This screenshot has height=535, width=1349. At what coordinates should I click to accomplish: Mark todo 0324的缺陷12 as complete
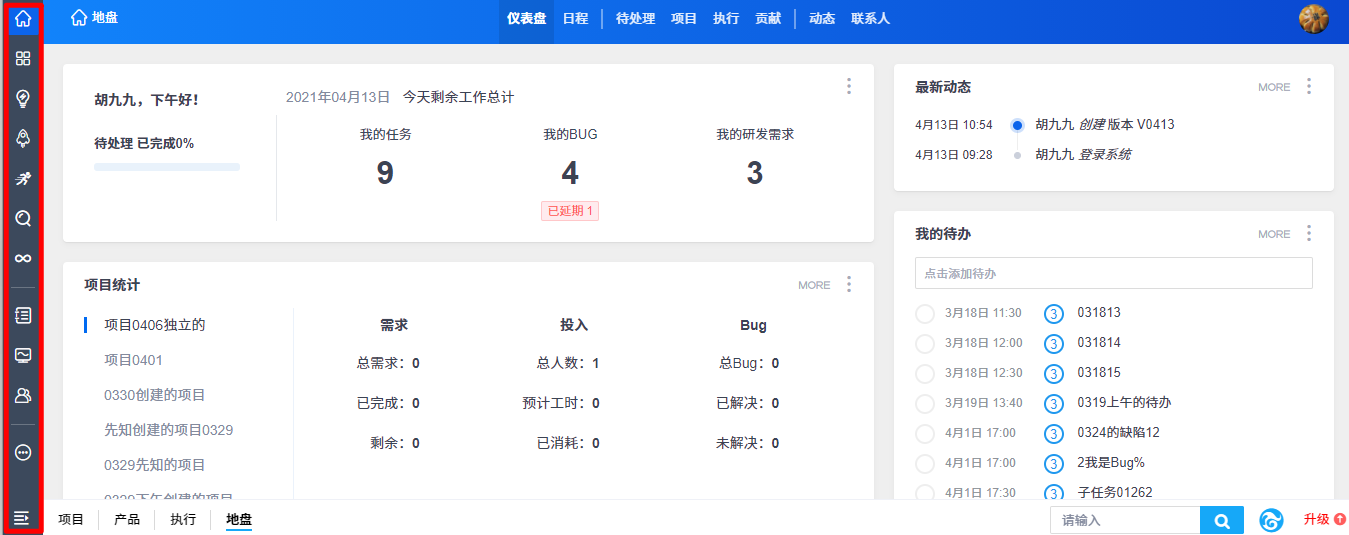[925, 434]
